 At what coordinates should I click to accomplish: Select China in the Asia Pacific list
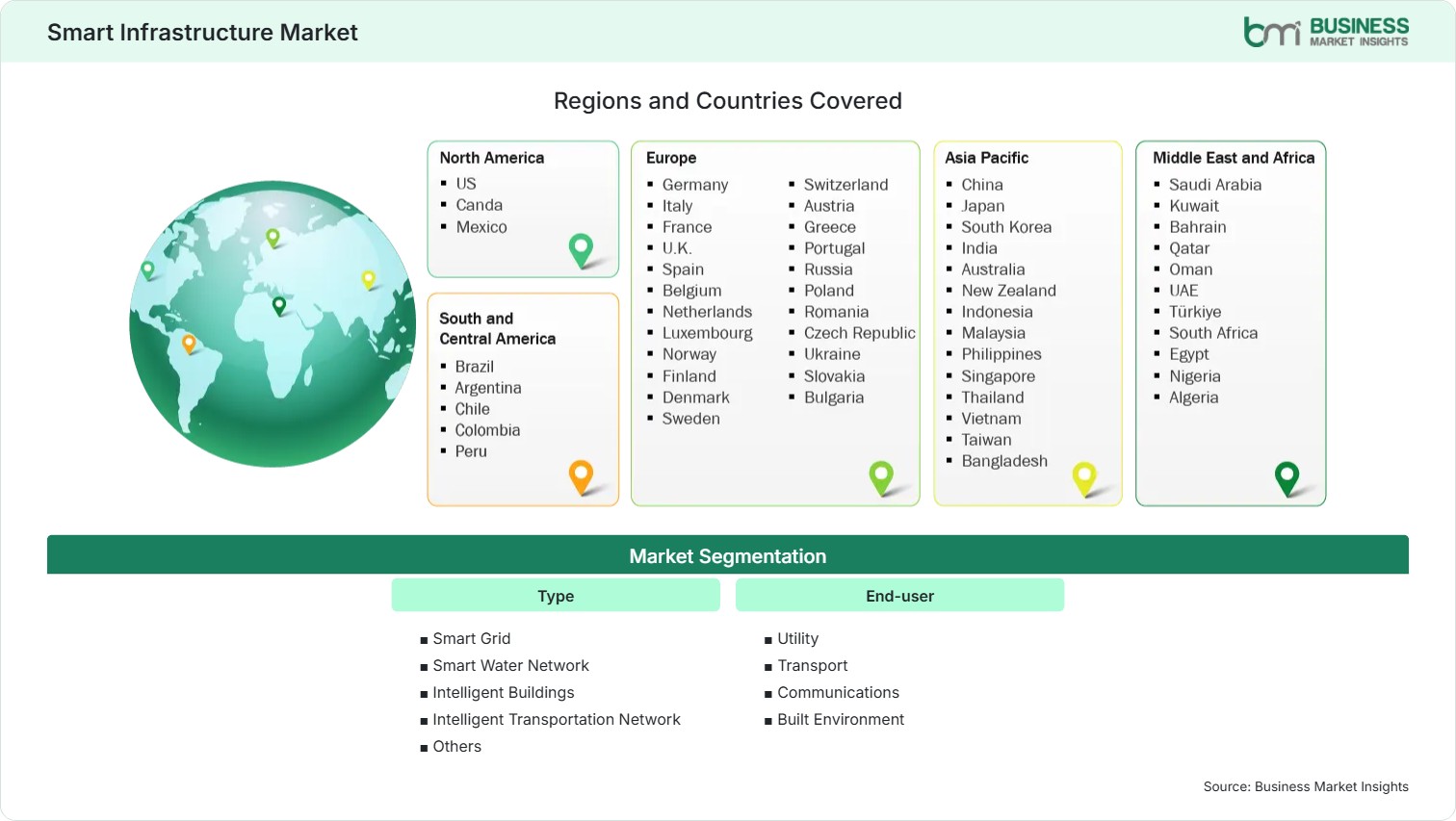[x=982, y=185]
